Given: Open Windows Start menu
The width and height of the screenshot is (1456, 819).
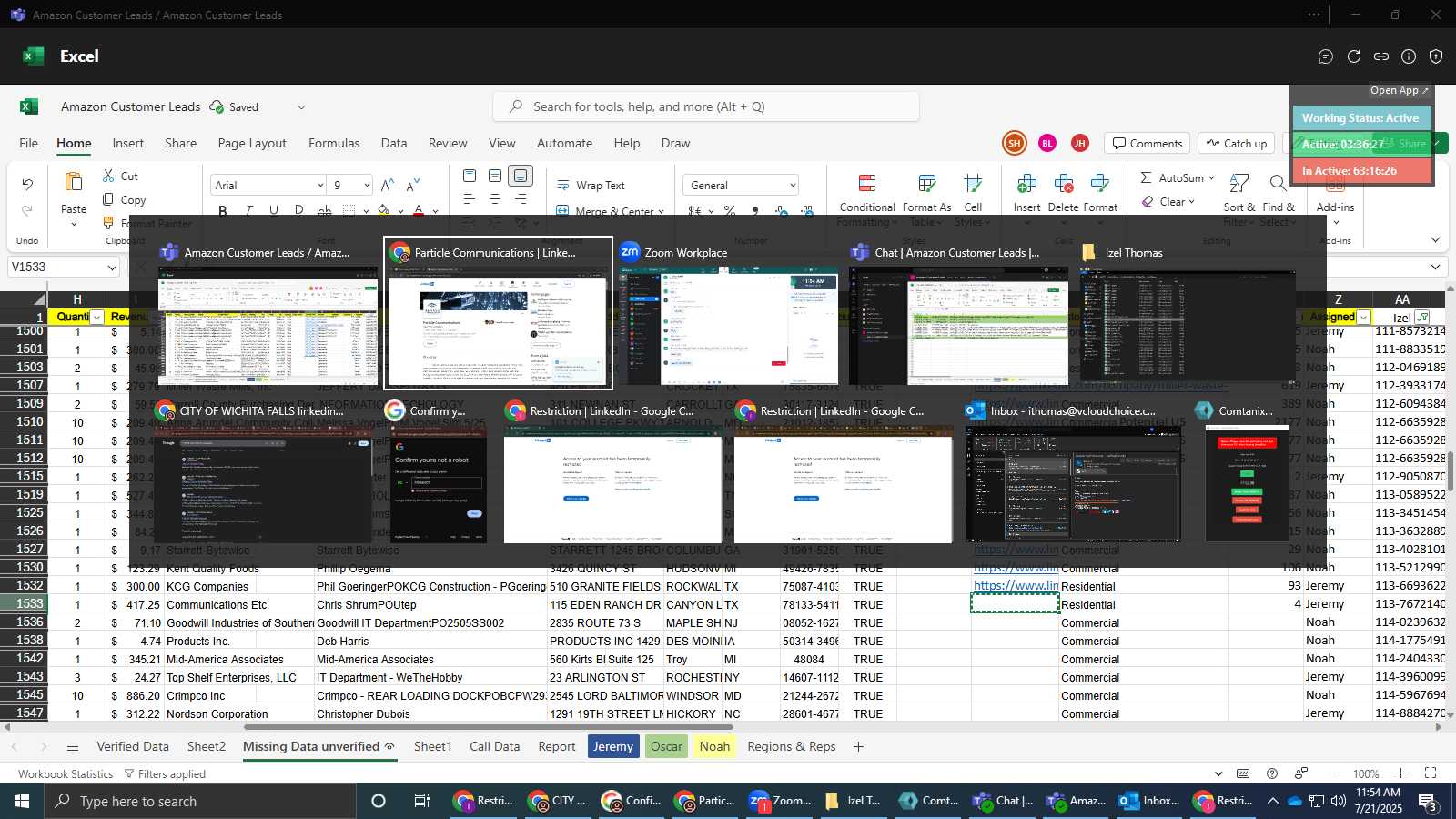Looking at the screenshot, I should [x=22, y=801].
